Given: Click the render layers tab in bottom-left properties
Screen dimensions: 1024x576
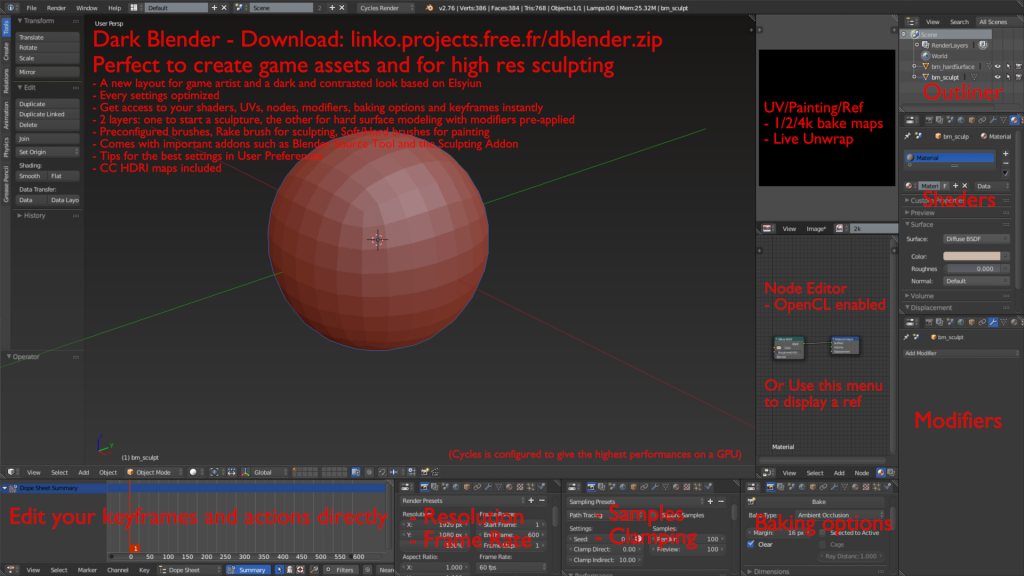Looking at the screenshot, I should [x=434, y=487].
